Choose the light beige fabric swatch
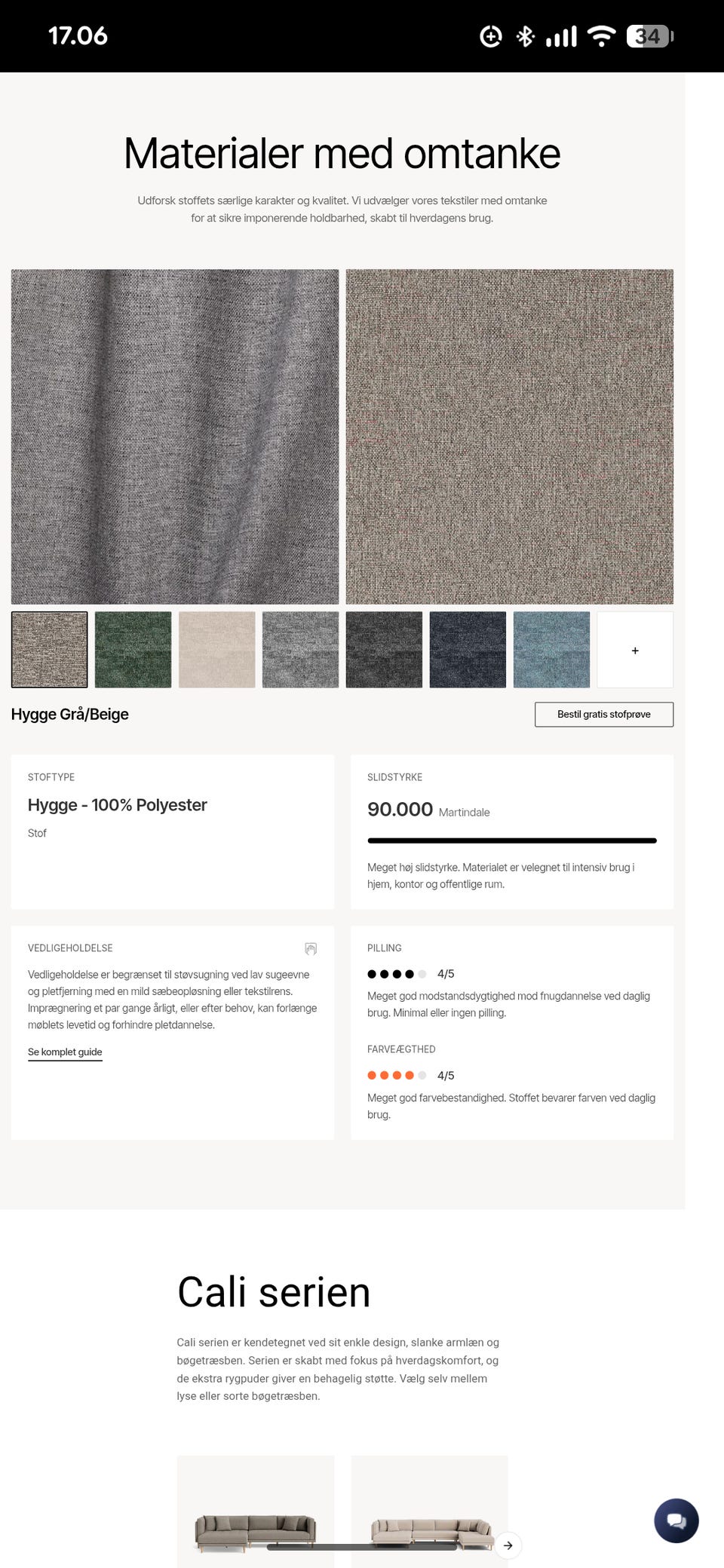The image size is (724, 1568). (x=217, y=650)
